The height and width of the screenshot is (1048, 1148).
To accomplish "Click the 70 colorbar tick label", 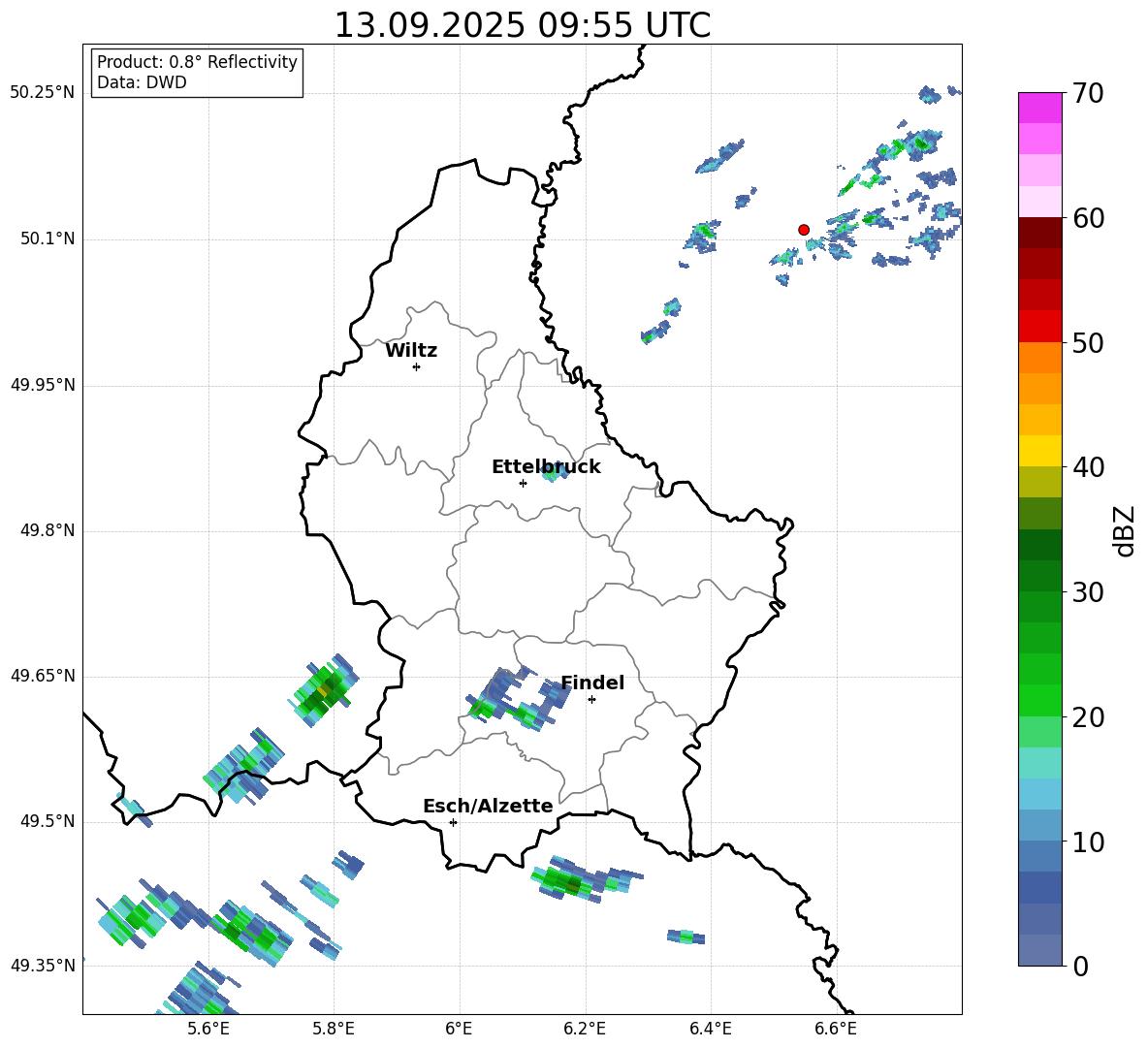I will (1087, 93).
